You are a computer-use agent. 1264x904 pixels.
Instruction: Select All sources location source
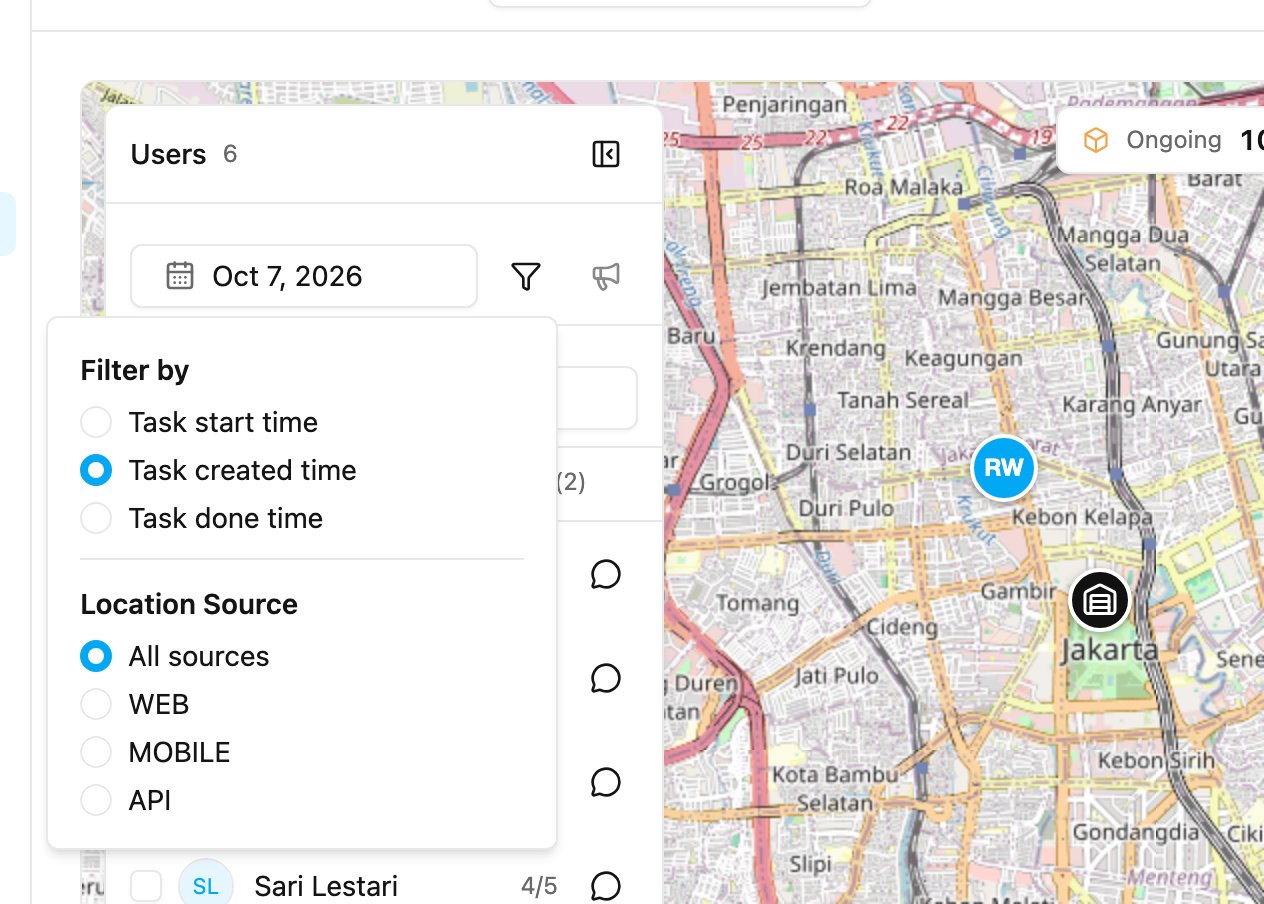[96, 656]
